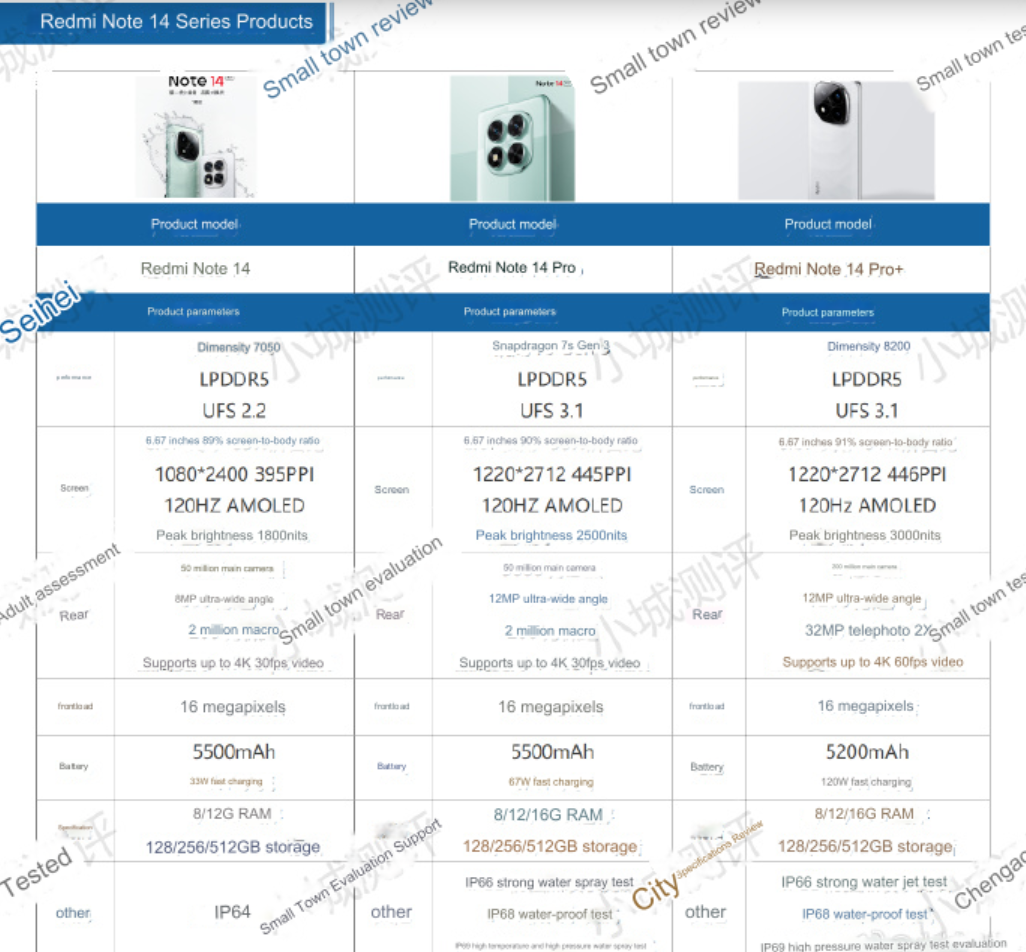Select the '120W fast charging' text

(866, 782)
